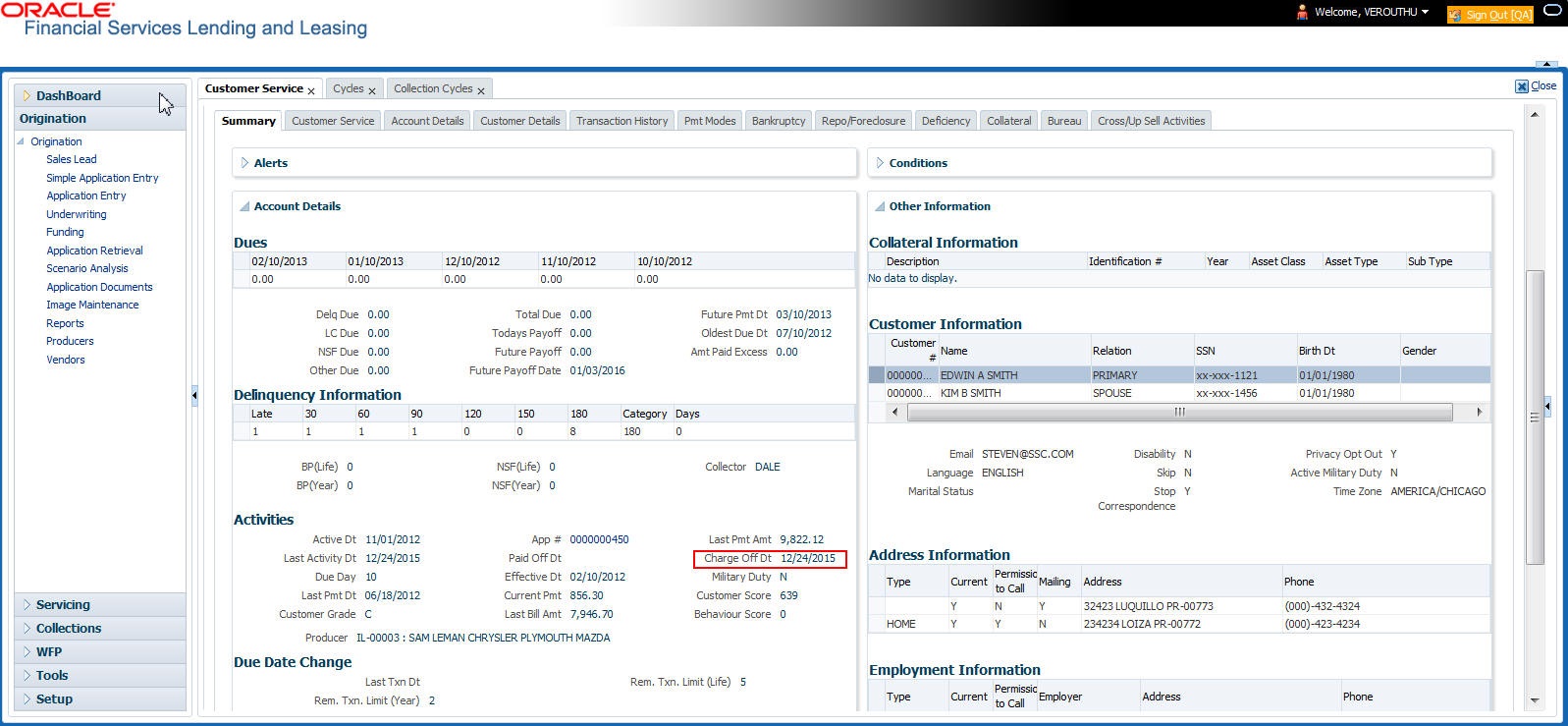Open the Bankruptcy tab

(778, 121)
